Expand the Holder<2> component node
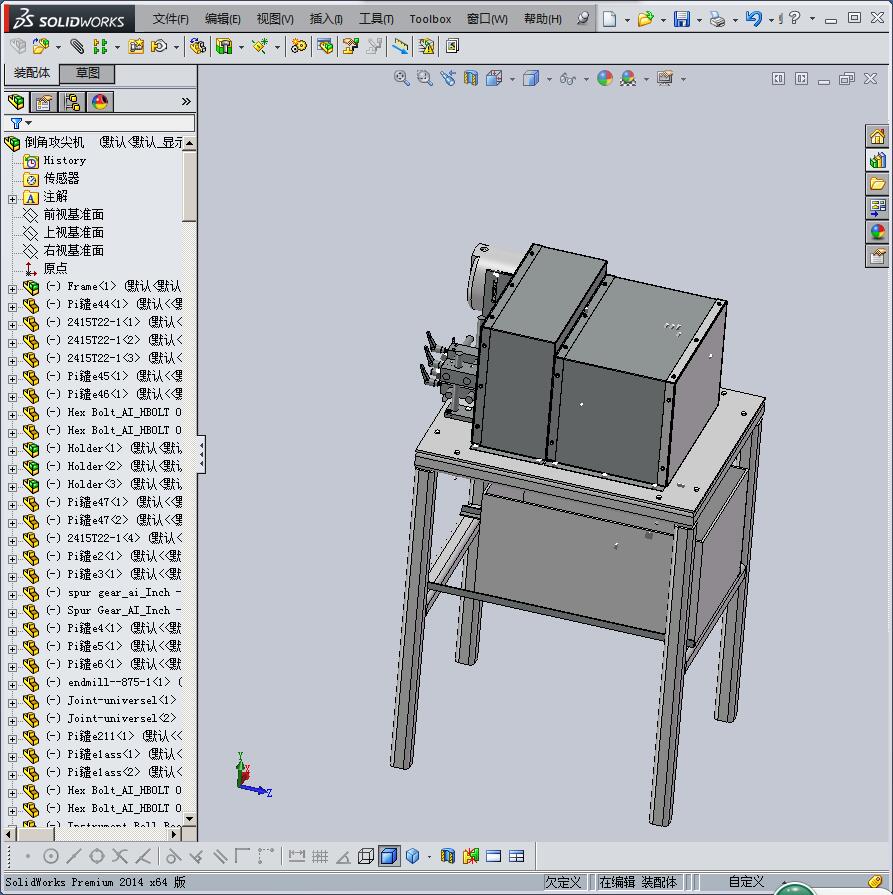The height and width of the screenshot is (895, 893). [13, 469]
